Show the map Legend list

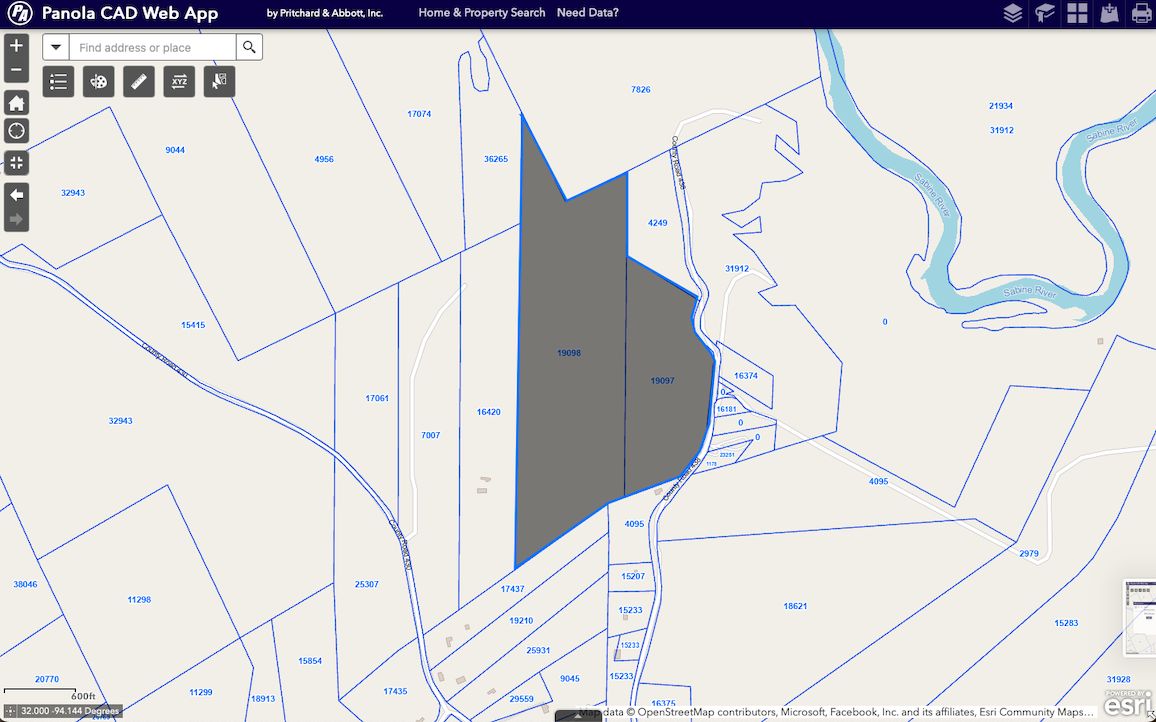tap(58, 81)
